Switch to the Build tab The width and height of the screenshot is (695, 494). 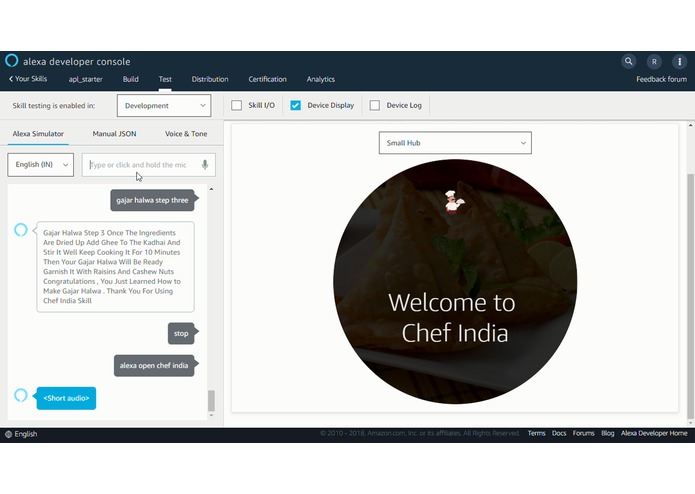[131, 79]
